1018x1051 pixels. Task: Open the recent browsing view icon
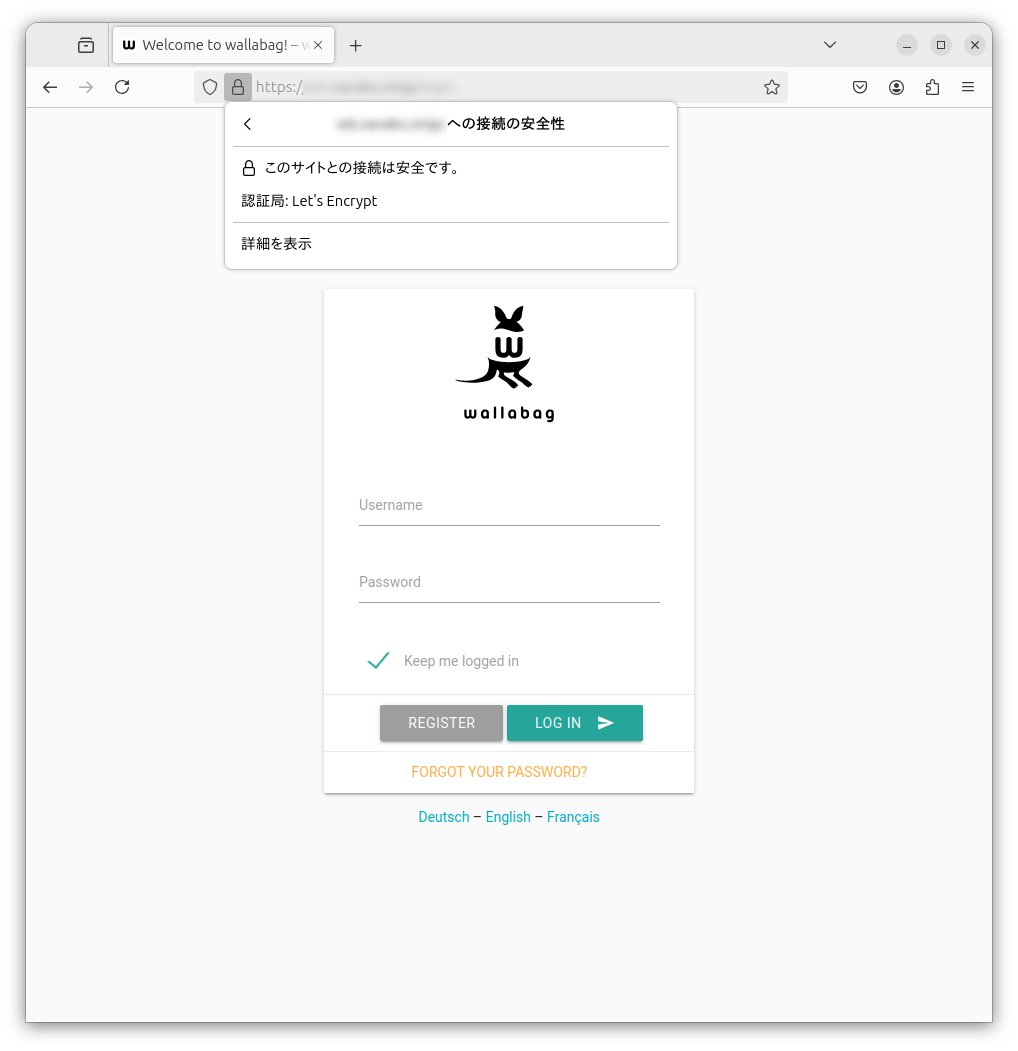(86, 46)
